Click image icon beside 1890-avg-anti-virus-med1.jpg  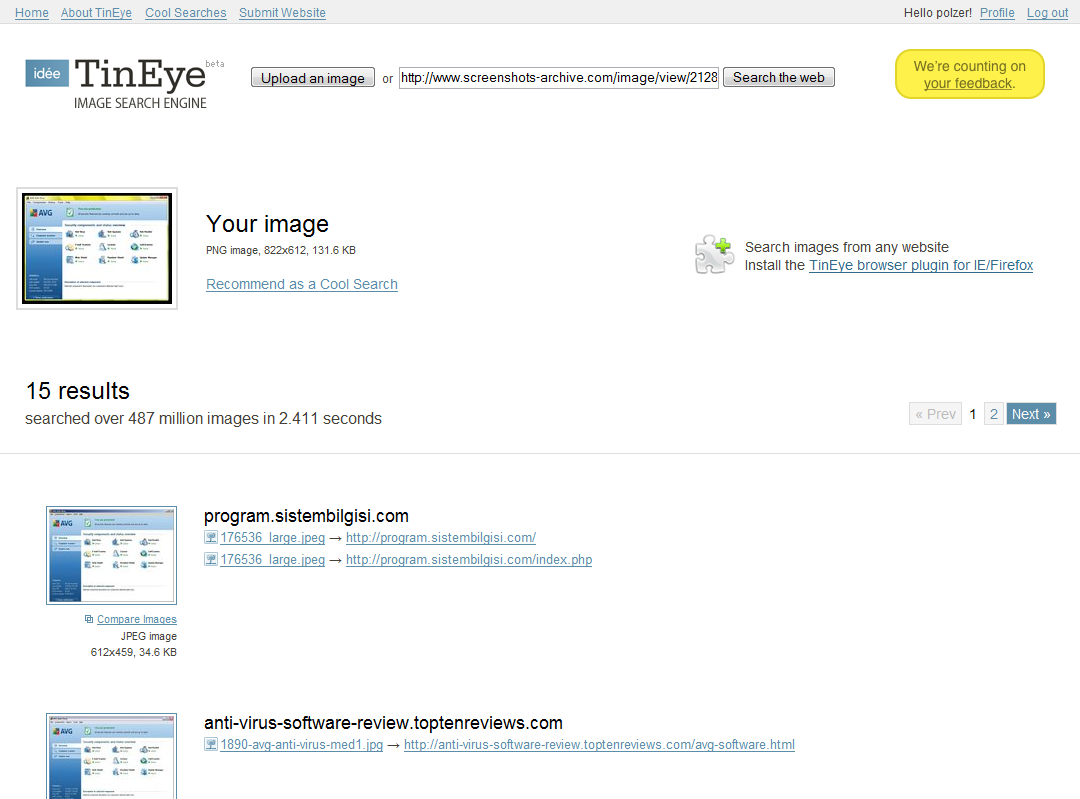coord(211,745)
